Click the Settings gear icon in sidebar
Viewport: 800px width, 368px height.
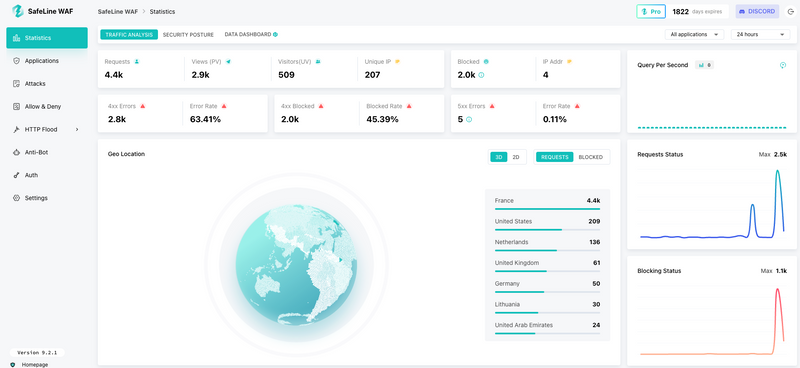tap(16, 198)
